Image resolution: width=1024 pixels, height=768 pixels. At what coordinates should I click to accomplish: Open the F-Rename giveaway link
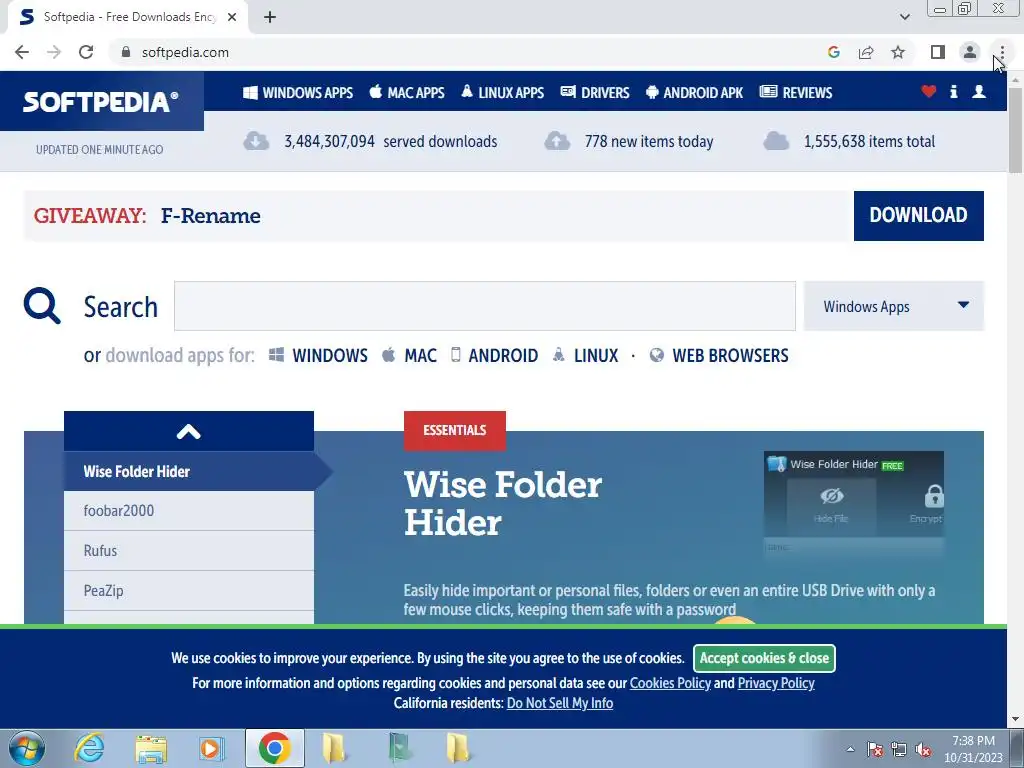210,216
